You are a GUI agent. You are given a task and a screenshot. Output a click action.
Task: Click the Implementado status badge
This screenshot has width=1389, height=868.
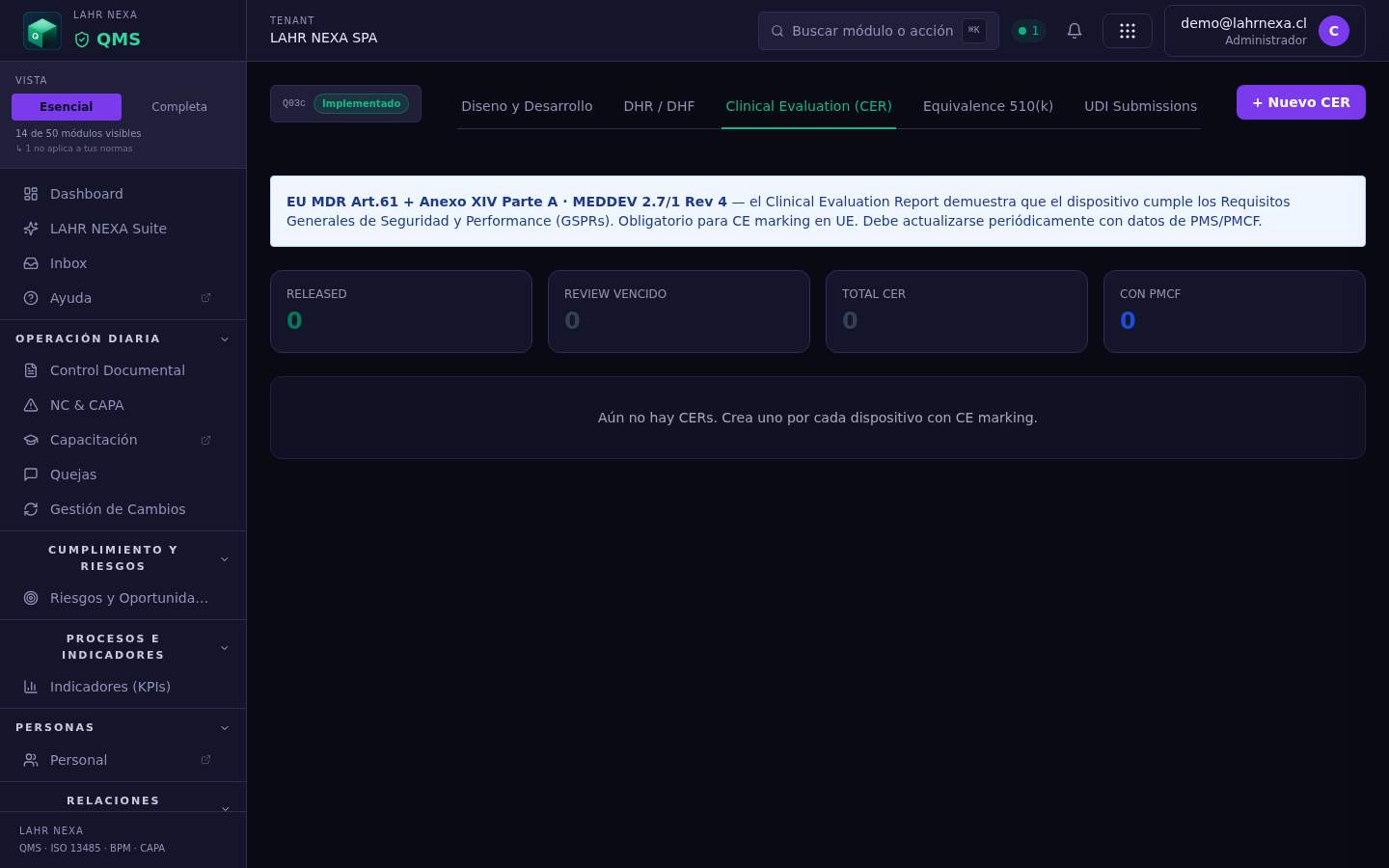point(361,103)
